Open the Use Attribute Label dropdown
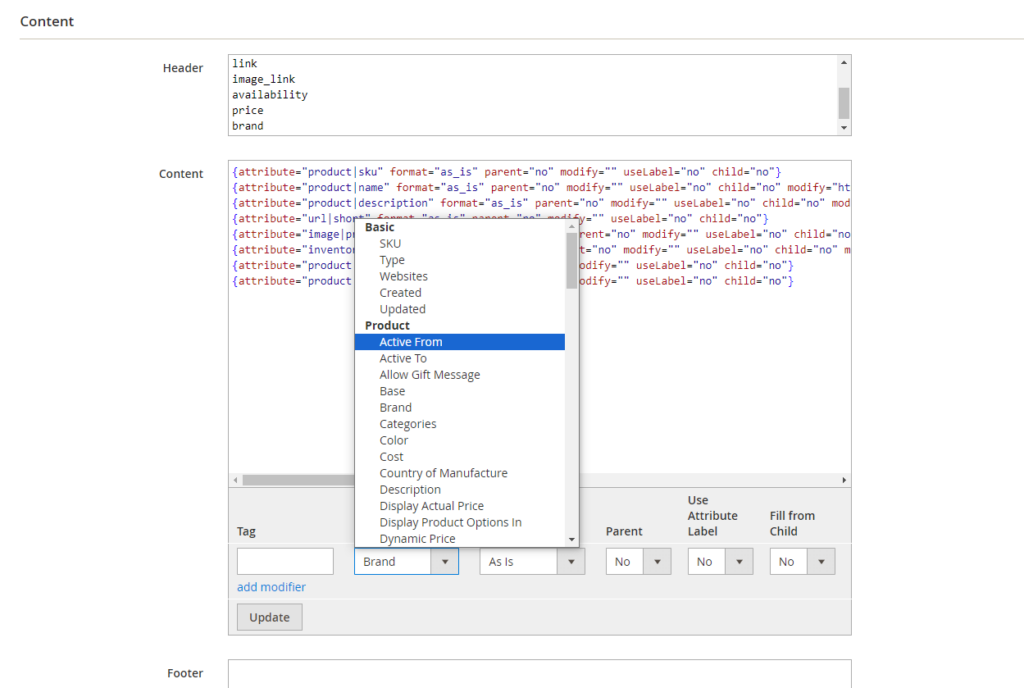This screenshot has width=1024, height=688. point(719,562)
